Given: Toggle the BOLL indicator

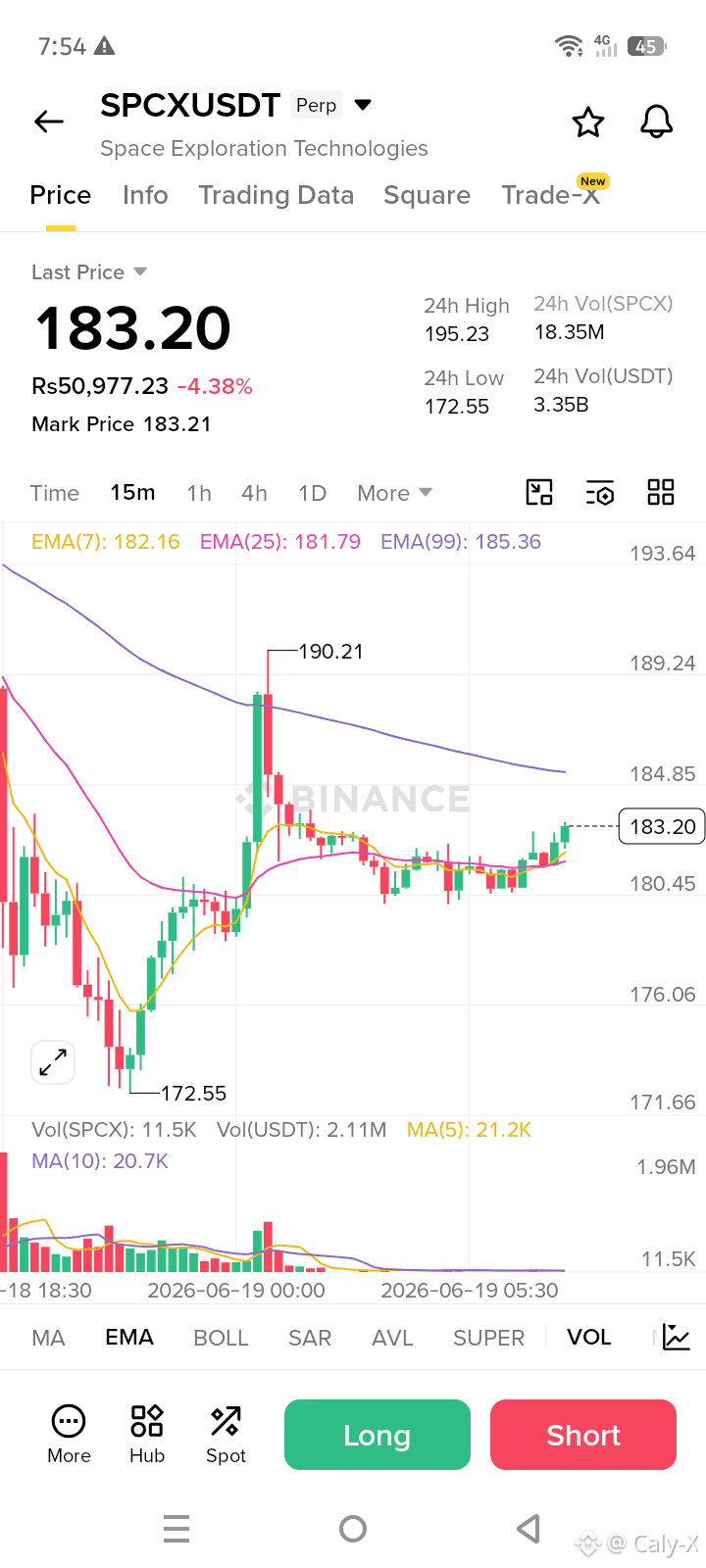Looking at the screenshot, I should click(x=222, y=1338).
